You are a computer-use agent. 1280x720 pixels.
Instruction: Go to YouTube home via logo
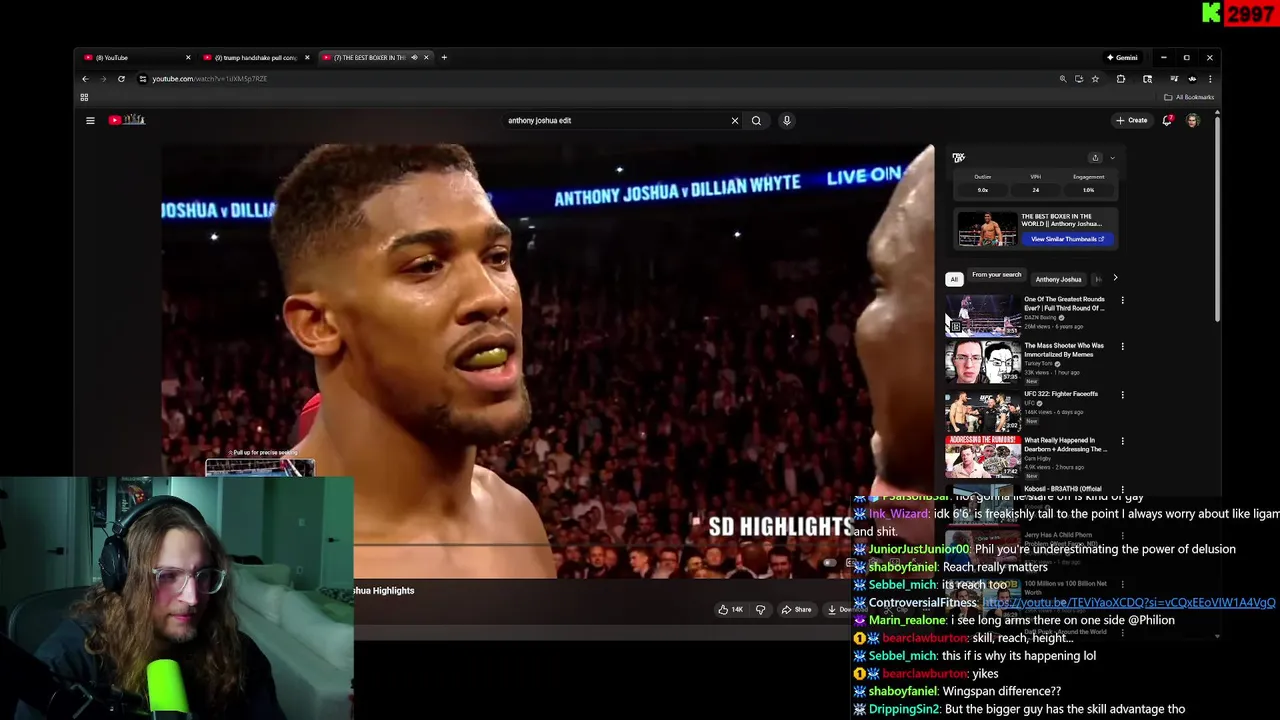click(x=127, y=120)
